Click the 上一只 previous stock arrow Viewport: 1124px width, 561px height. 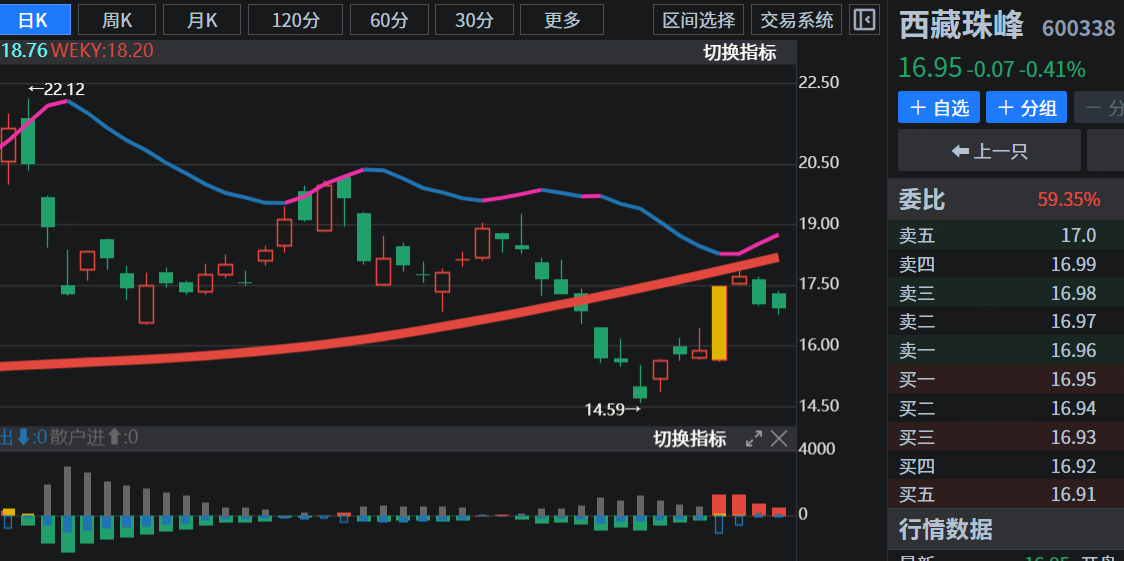coord(988,151)
